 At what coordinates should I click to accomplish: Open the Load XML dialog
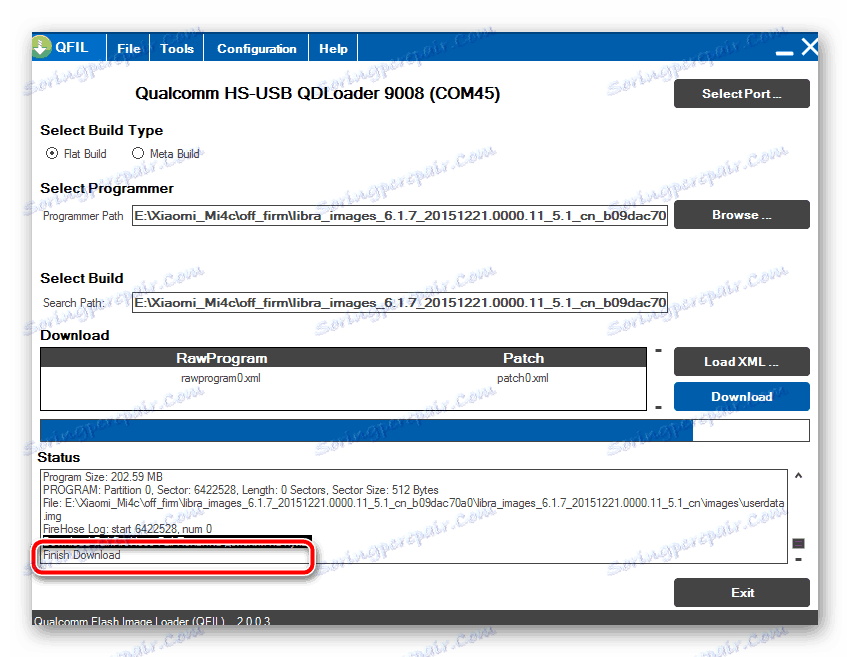[741, 361]
